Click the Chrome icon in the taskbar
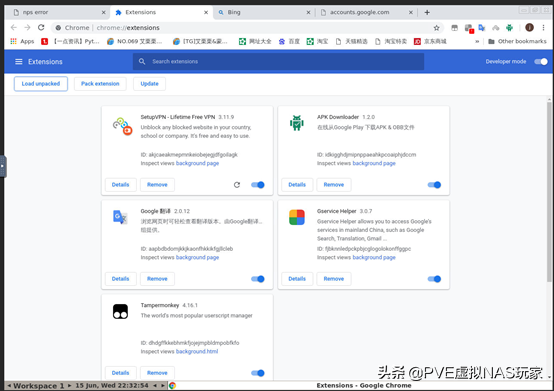This screenshot has height=391, width=554. tap(172, 385)
